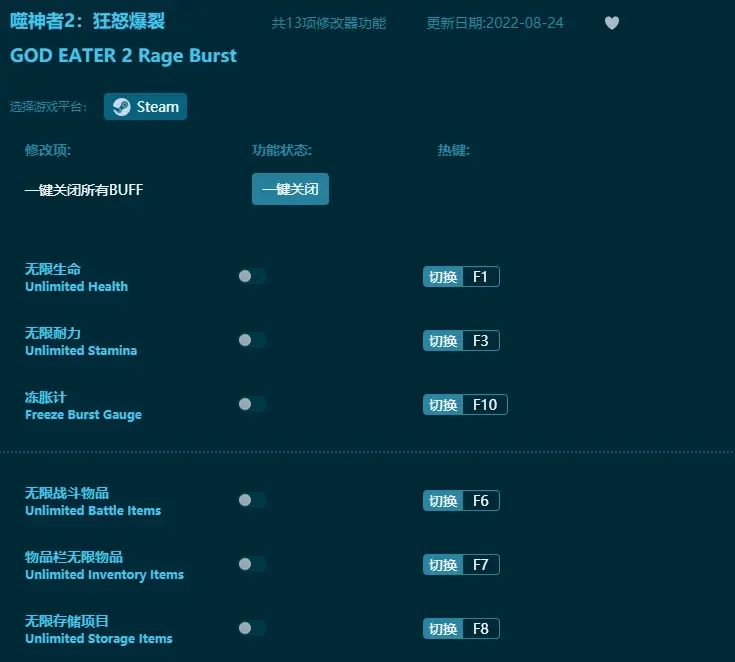Click the GOD EATER 2 Rage Burst title
Screen dimensions: 735x662
point(123,56)
